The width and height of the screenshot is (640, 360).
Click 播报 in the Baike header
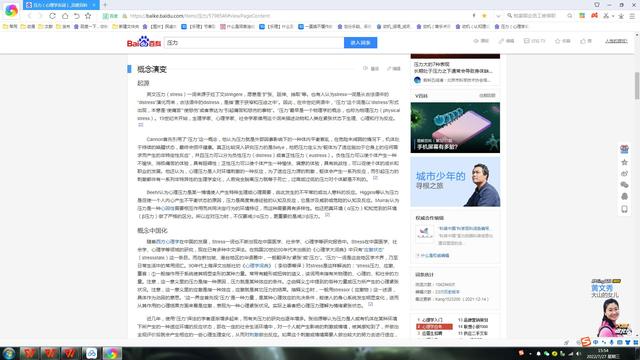(481, 41)
